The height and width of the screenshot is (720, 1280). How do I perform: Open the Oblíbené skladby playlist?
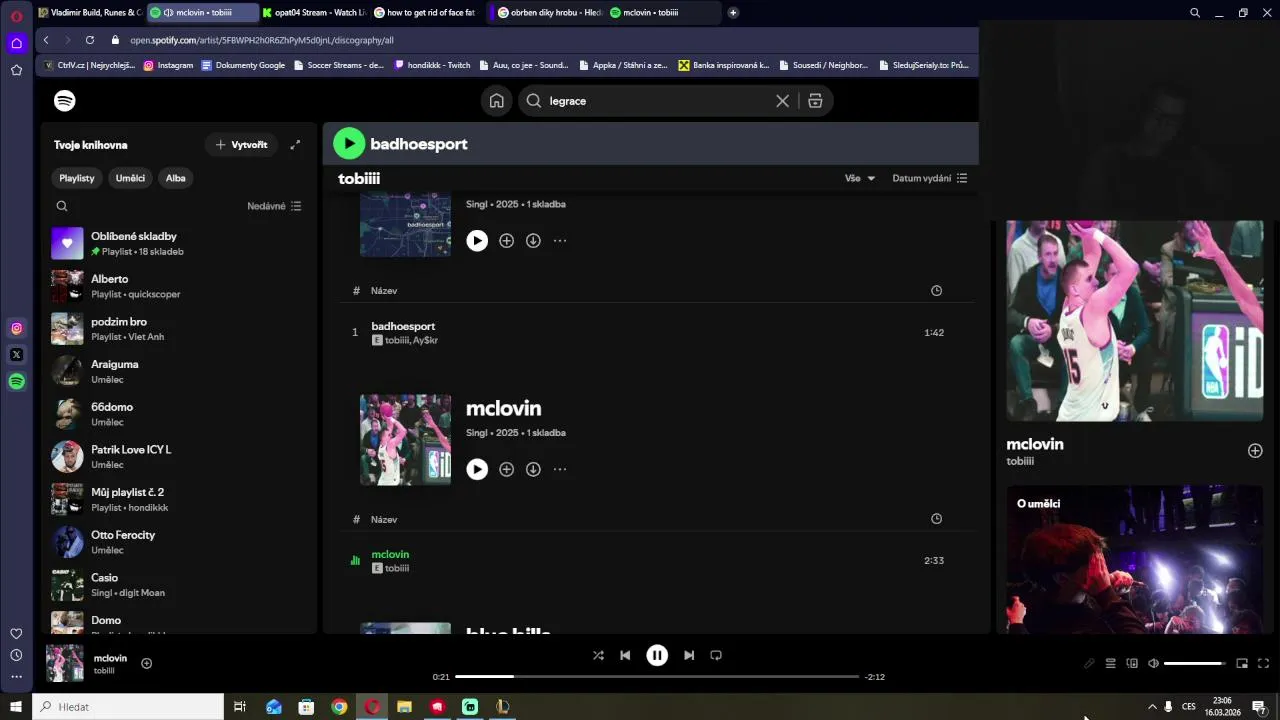[180, 243]
